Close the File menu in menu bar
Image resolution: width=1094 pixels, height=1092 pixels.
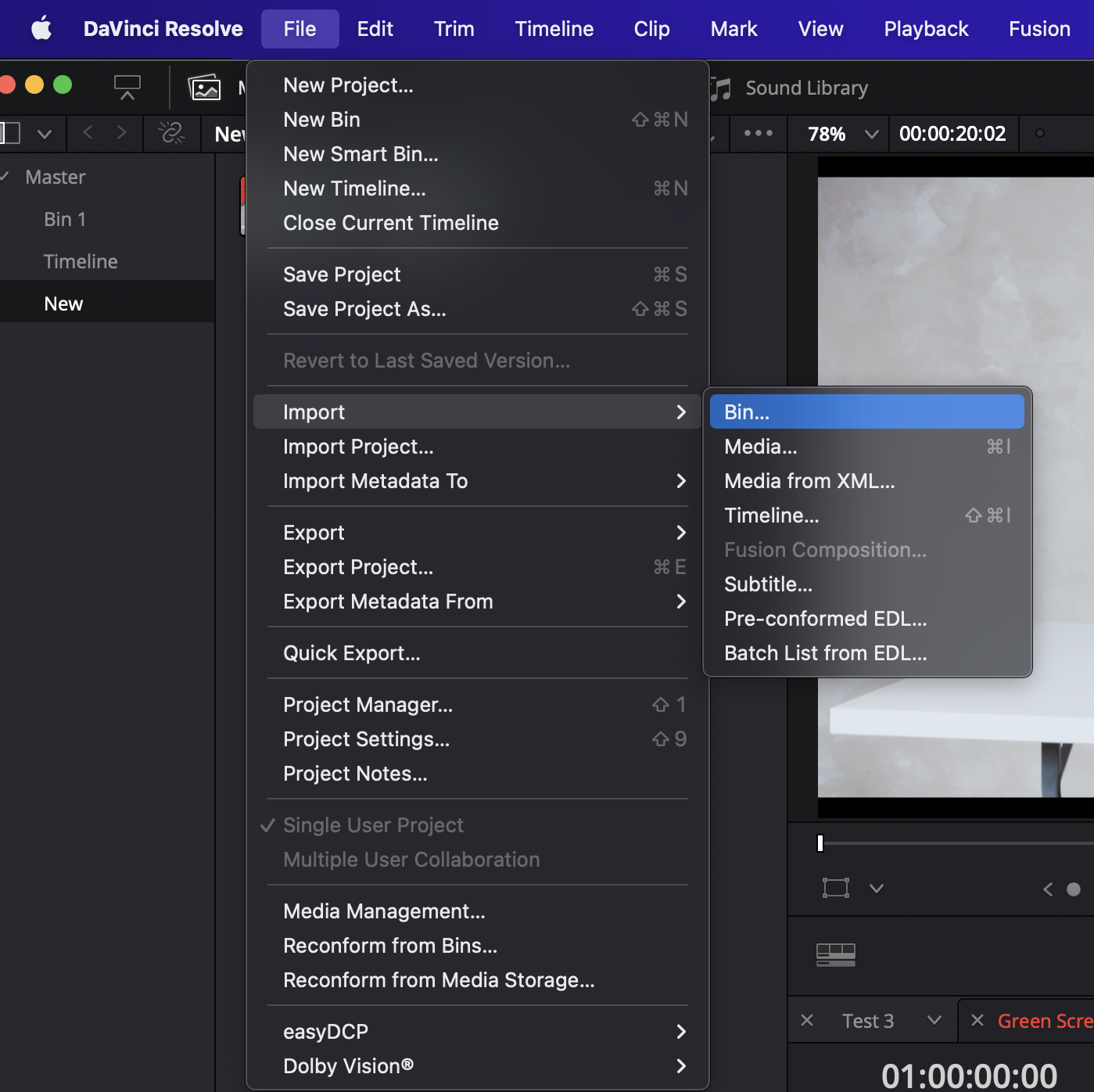point(300,29)
